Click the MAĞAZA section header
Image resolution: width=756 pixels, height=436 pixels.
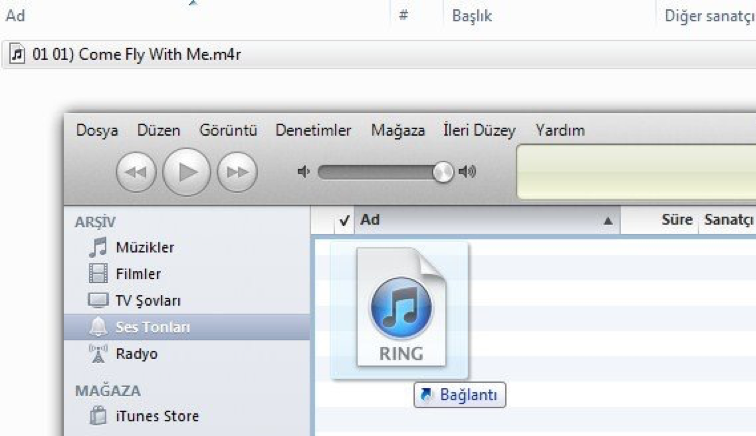pos(108,390)
